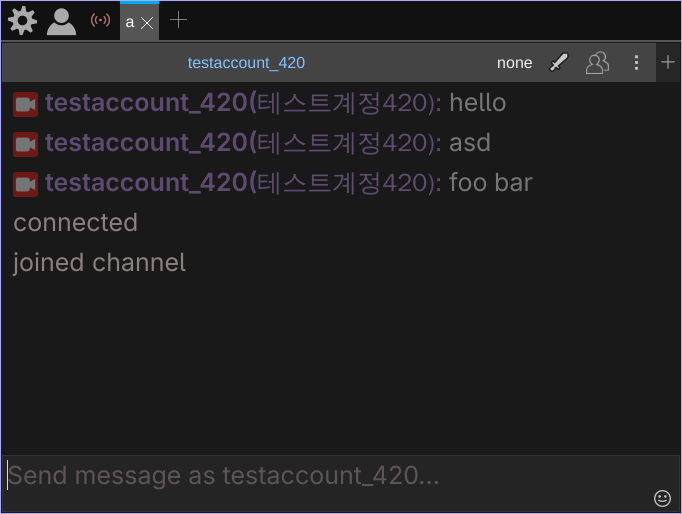Toggle moderation mode sword icon
Image resolution: width=682 pixels, height=514 pixels.
pos(559,63)
